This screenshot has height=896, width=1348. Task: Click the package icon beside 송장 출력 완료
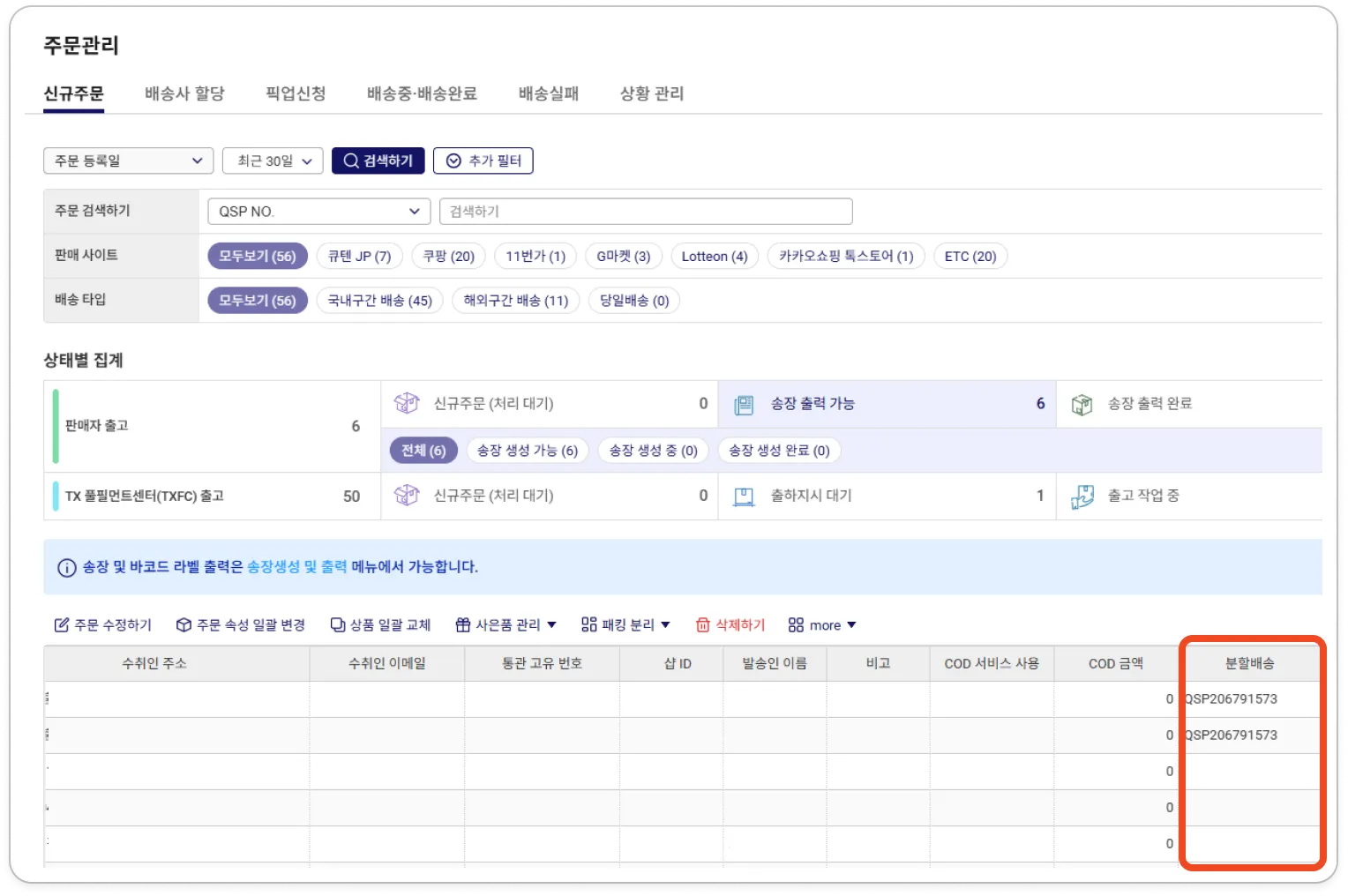point(1082,404)
